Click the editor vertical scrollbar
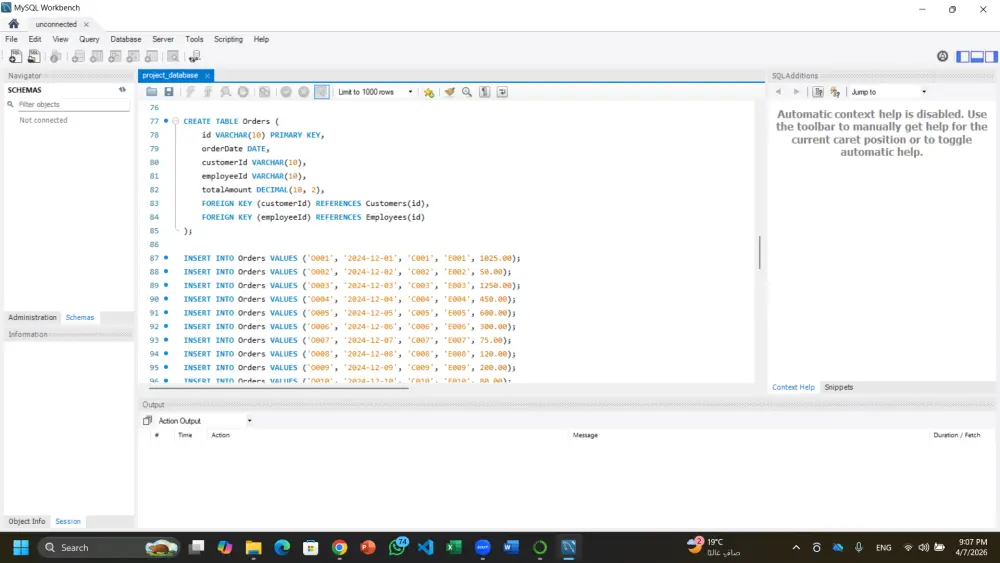The width and height of the screenshot is (1000, 563). tap(760, 252)
